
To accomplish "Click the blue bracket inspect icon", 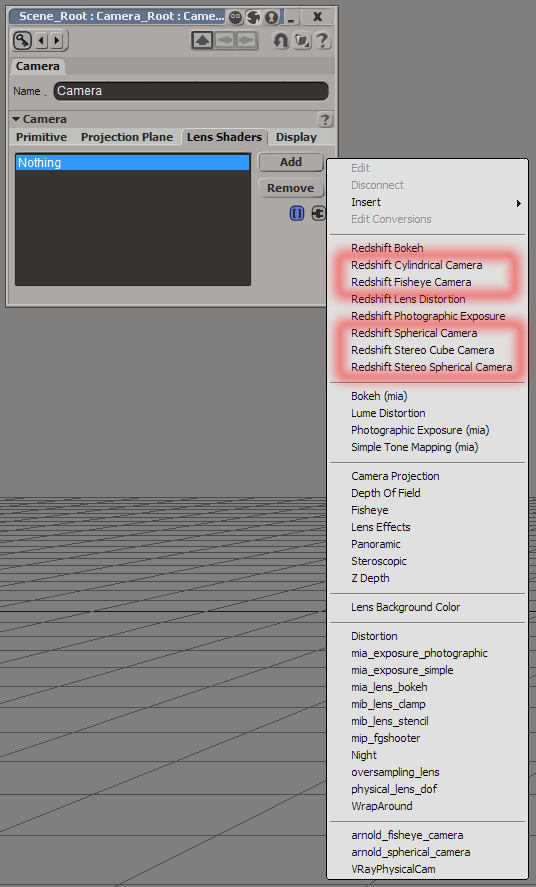I will (297, 213).
